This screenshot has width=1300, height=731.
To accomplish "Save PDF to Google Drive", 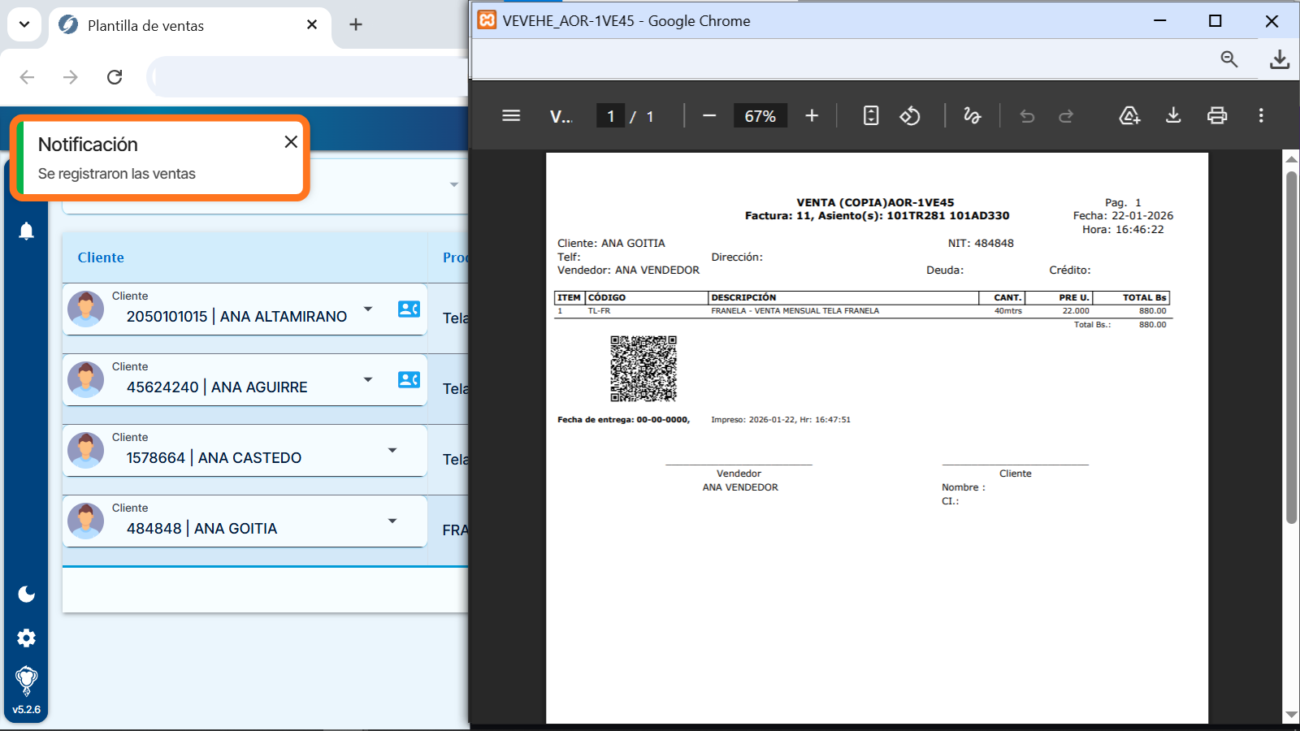I will click(x=1129, y=116).
